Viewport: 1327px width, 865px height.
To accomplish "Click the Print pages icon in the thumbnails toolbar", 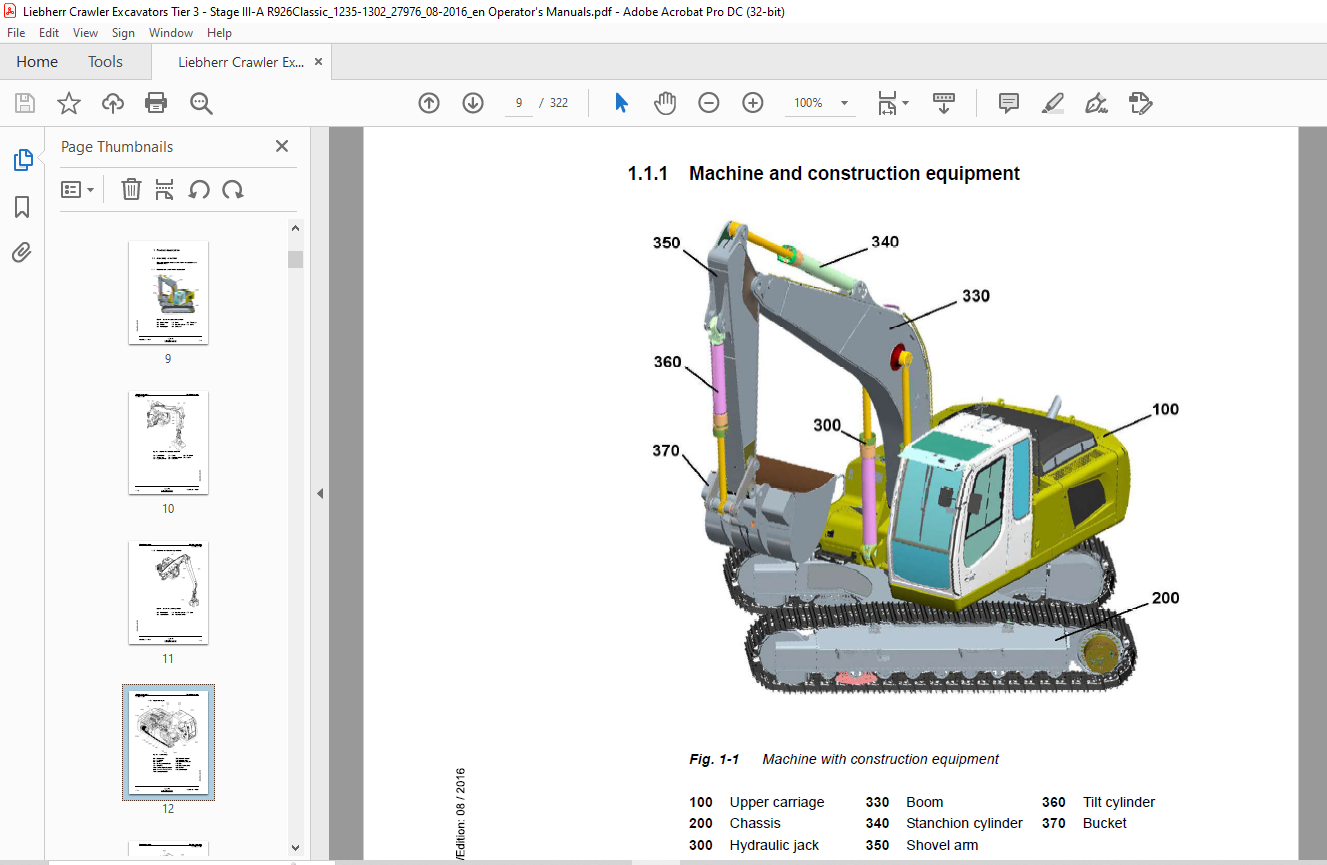I will pos(165,189).
